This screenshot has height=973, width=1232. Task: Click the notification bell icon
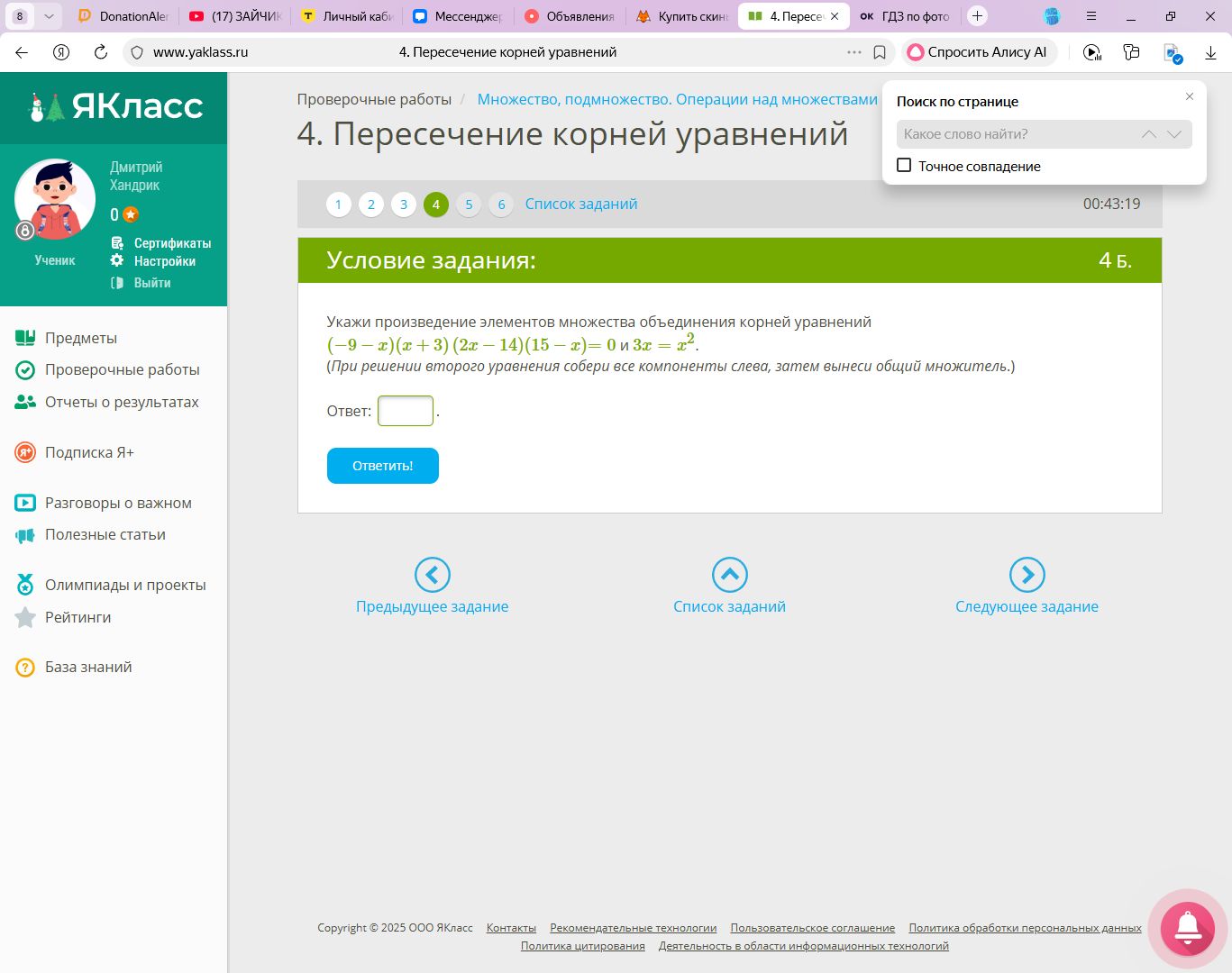[1187, 927]
